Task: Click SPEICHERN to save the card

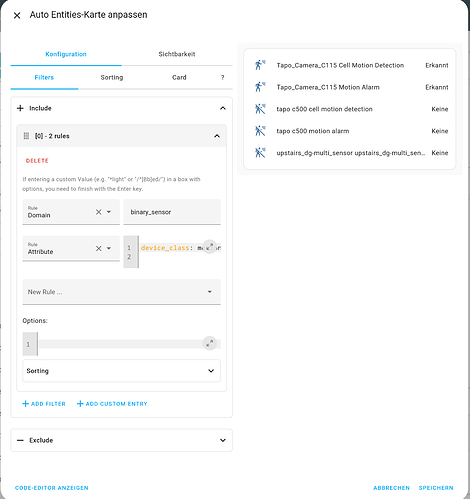Action: coord(436,488)
